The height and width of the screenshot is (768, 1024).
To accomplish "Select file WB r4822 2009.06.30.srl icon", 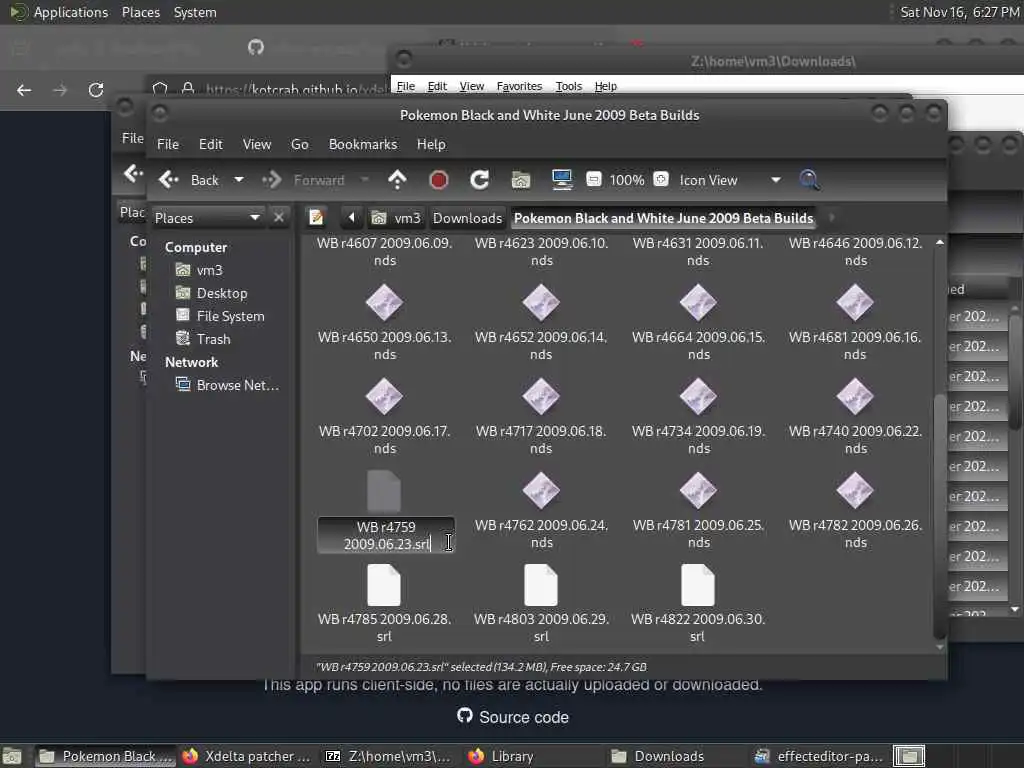I will pyautogui.click(x=698, y=585).
